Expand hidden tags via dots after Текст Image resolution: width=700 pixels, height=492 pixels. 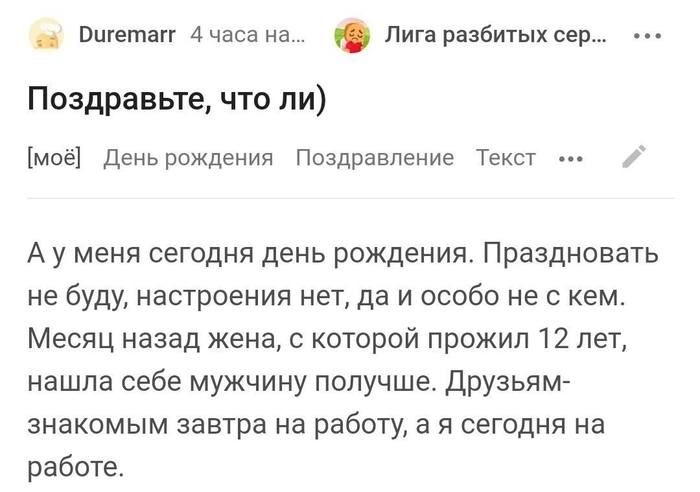pos(570,158)
